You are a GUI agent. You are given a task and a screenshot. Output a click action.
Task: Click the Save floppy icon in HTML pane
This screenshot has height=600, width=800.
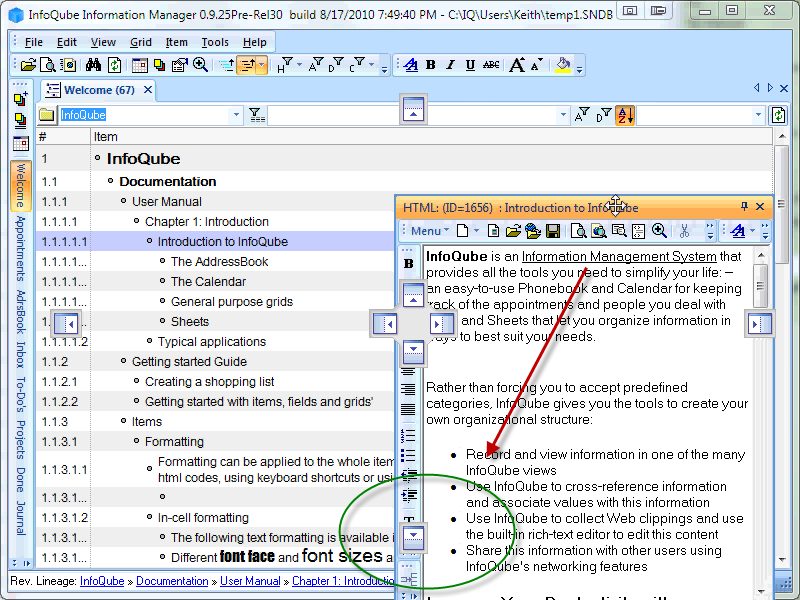553,231
